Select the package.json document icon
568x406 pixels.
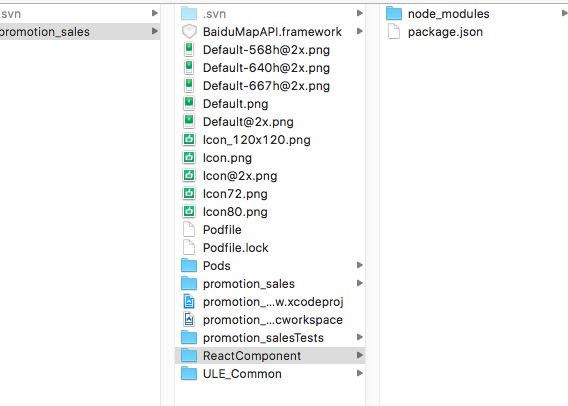[394, 32]
